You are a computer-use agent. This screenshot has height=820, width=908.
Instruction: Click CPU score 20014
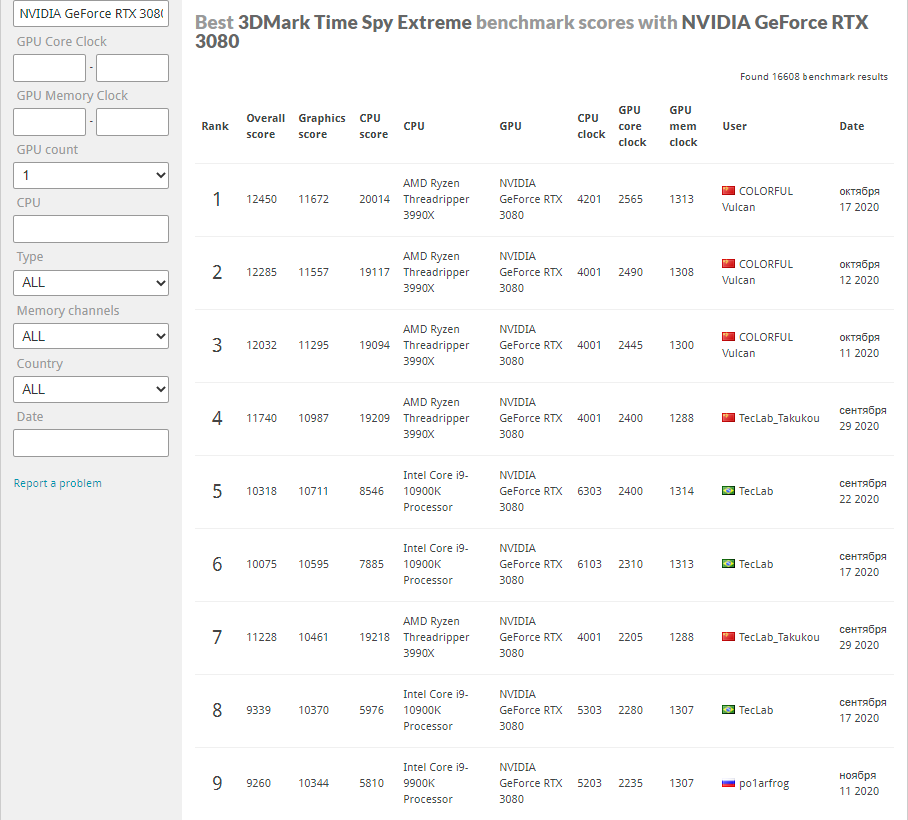coord(374,199)
